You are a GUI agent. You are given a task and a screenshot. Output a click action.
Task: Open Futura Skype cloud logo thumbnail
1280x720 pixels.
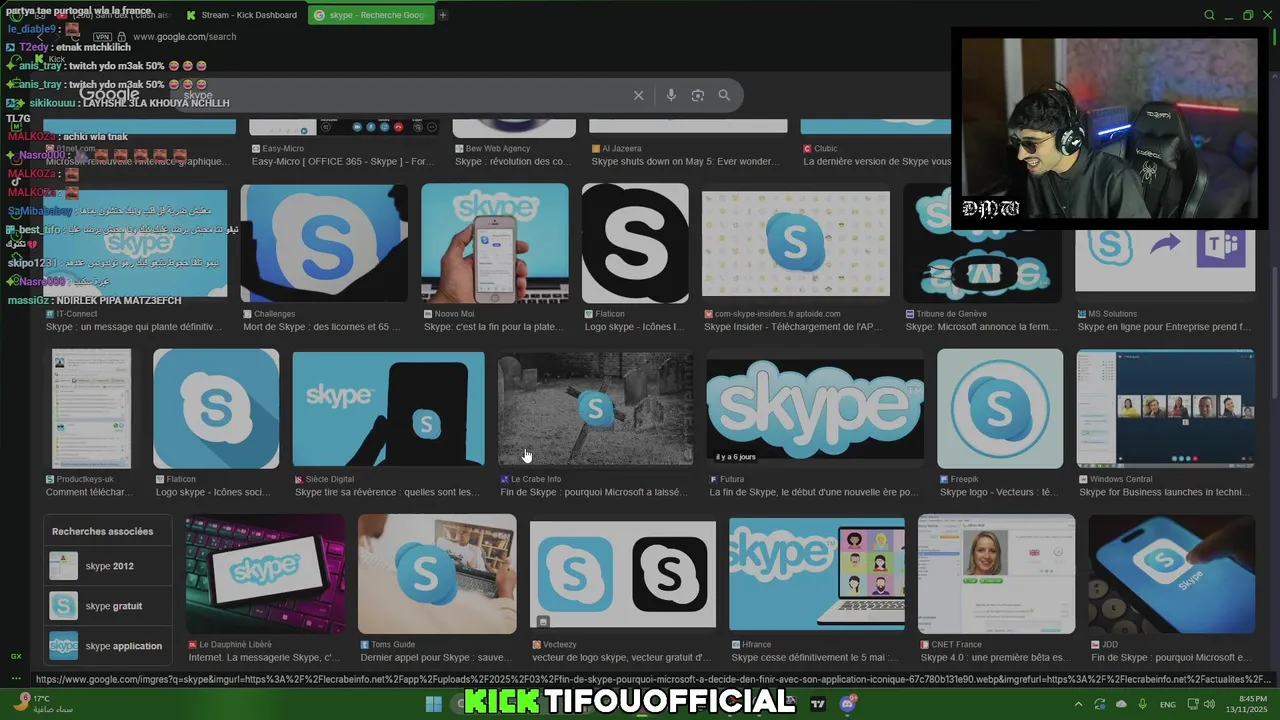pos(815,408)
